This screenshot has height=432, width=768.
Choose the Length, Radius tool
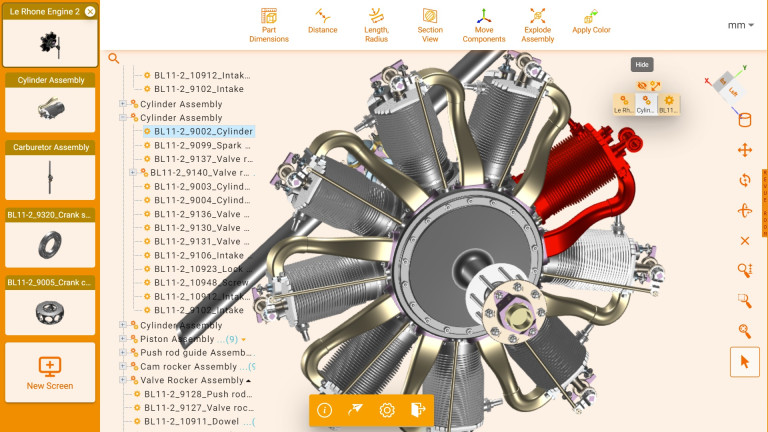(x=376, y=25)
